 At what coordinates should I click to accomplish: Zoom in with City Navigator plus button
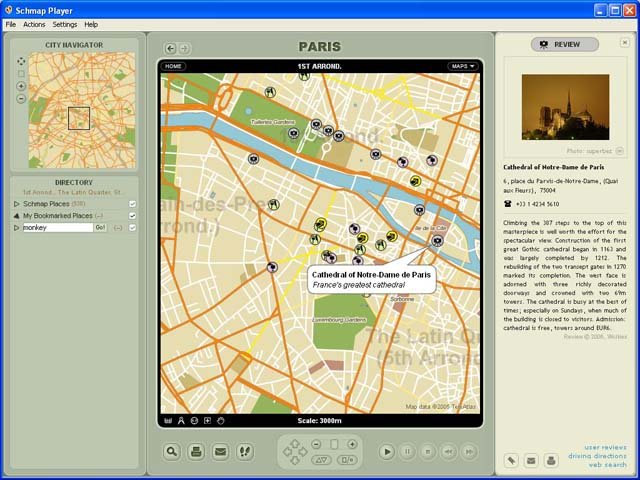pyautogui.click(x=21, y=86)
